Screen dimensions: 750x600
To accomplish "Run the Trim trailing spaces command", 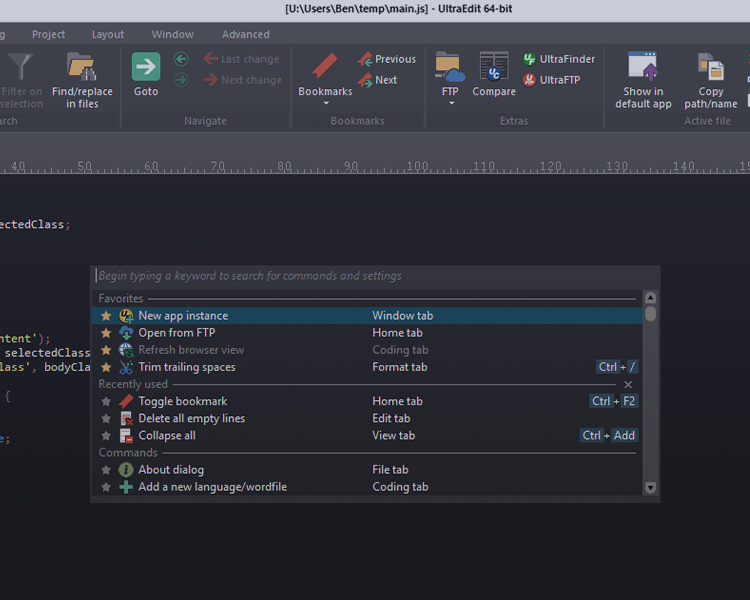I will pyautogui.click(x=367, y=367).
